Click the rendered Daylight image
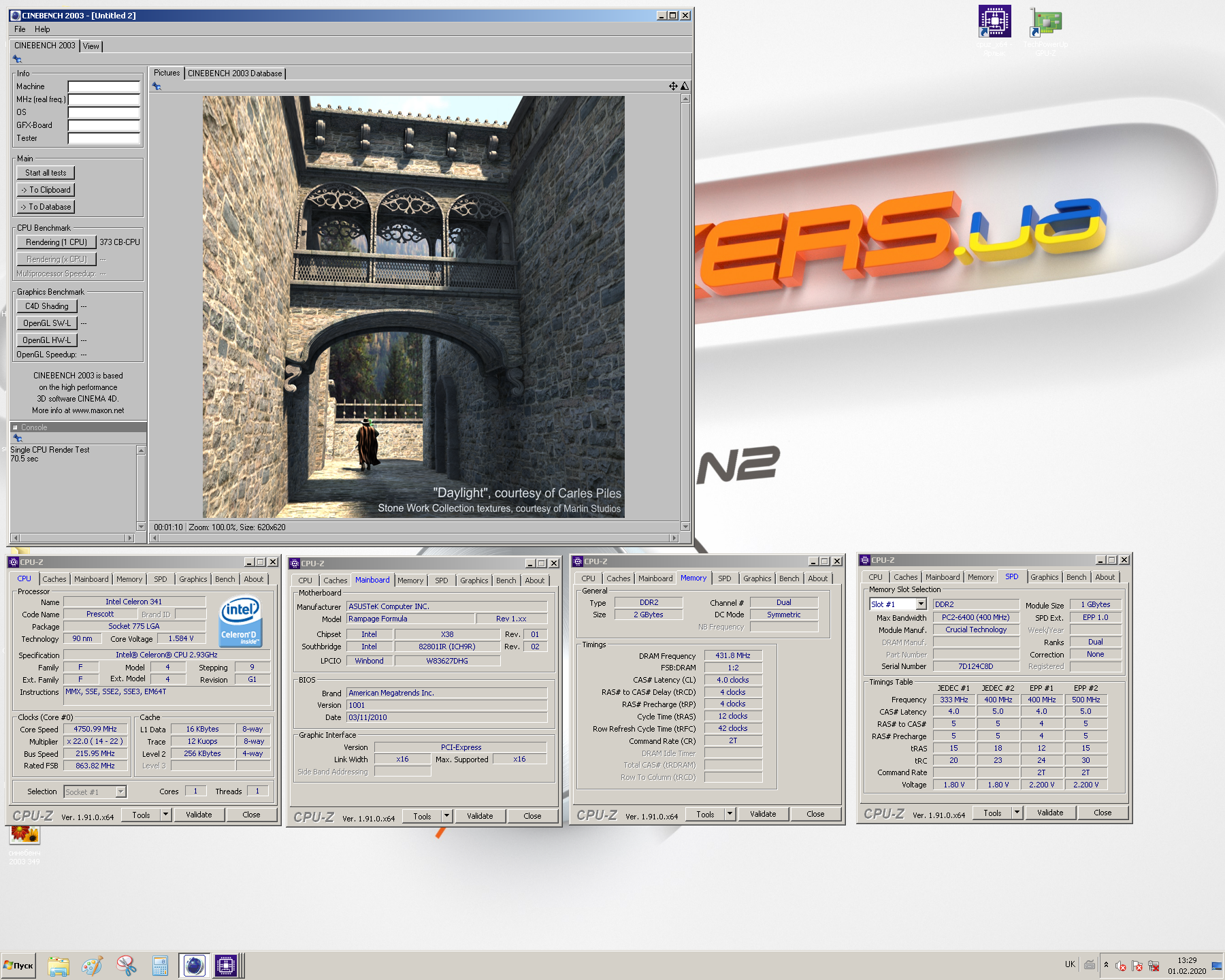Image resolution: width=1225 pixels, height=980 pixels. pyautogui.click(x=413, y=307)
